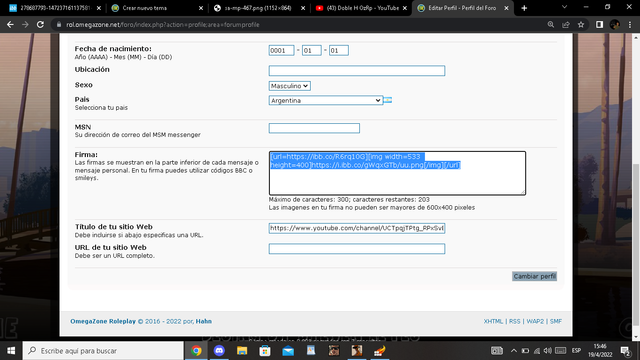Open the Mail app from the taskbar
Viewport: 640px width, 360px height.
(x=288, y=351)
